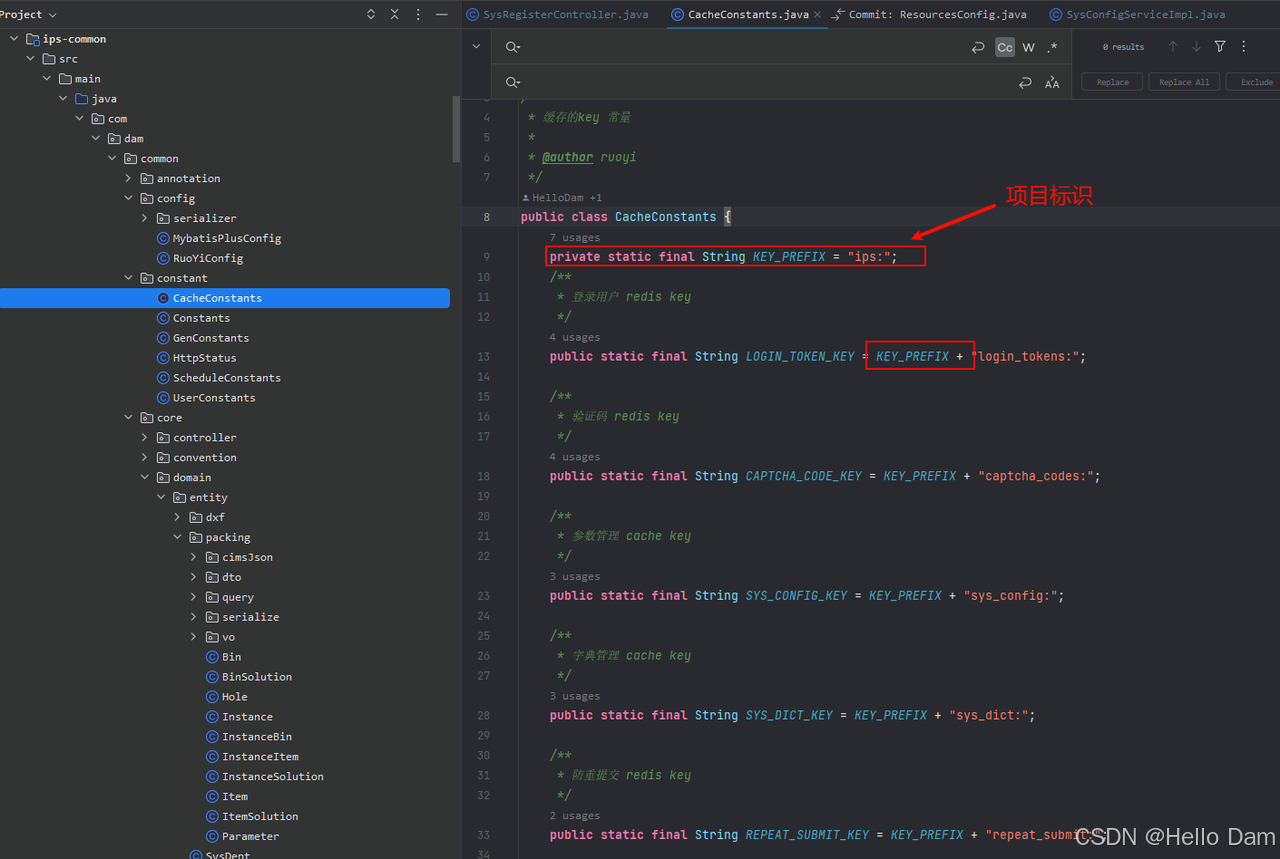Toggle Words (W) search option

1028,47
